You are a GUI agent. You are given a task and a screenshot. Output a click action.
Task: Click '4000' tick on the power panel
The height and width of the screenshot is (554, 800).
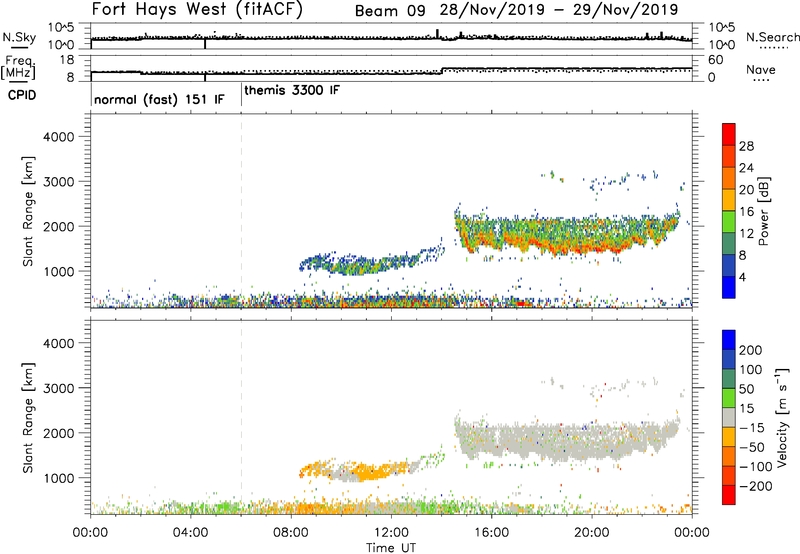pyautogui.click(x=59, y=137)
